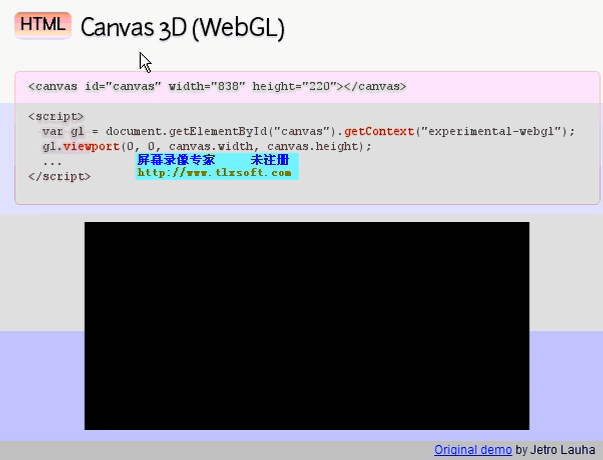603x460 pixels.
Task: Click the black WebGL canvas demo area
Action: click(x=307, y=326)
